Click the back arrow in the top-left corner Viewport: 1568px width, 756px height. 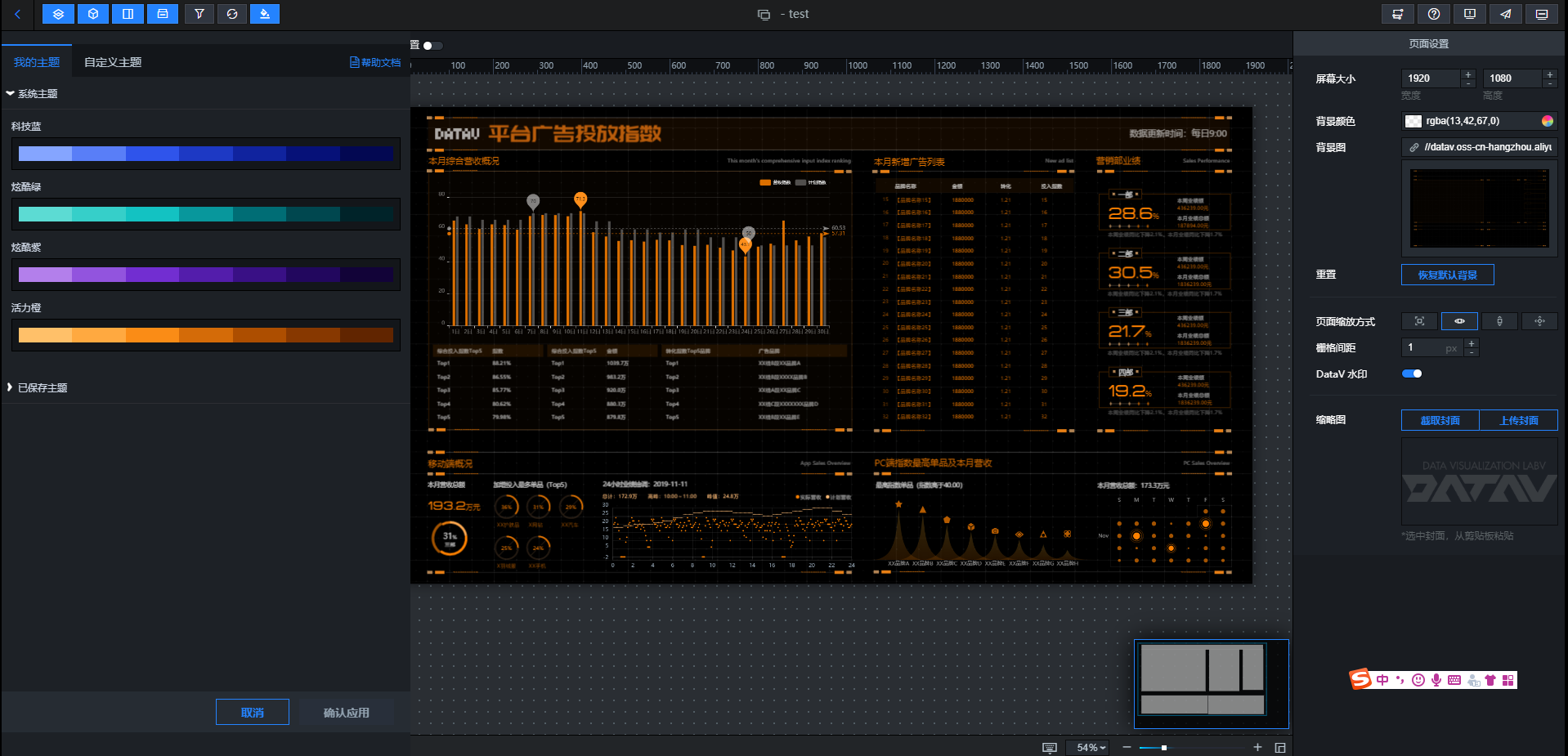click(x=17, y=14)
